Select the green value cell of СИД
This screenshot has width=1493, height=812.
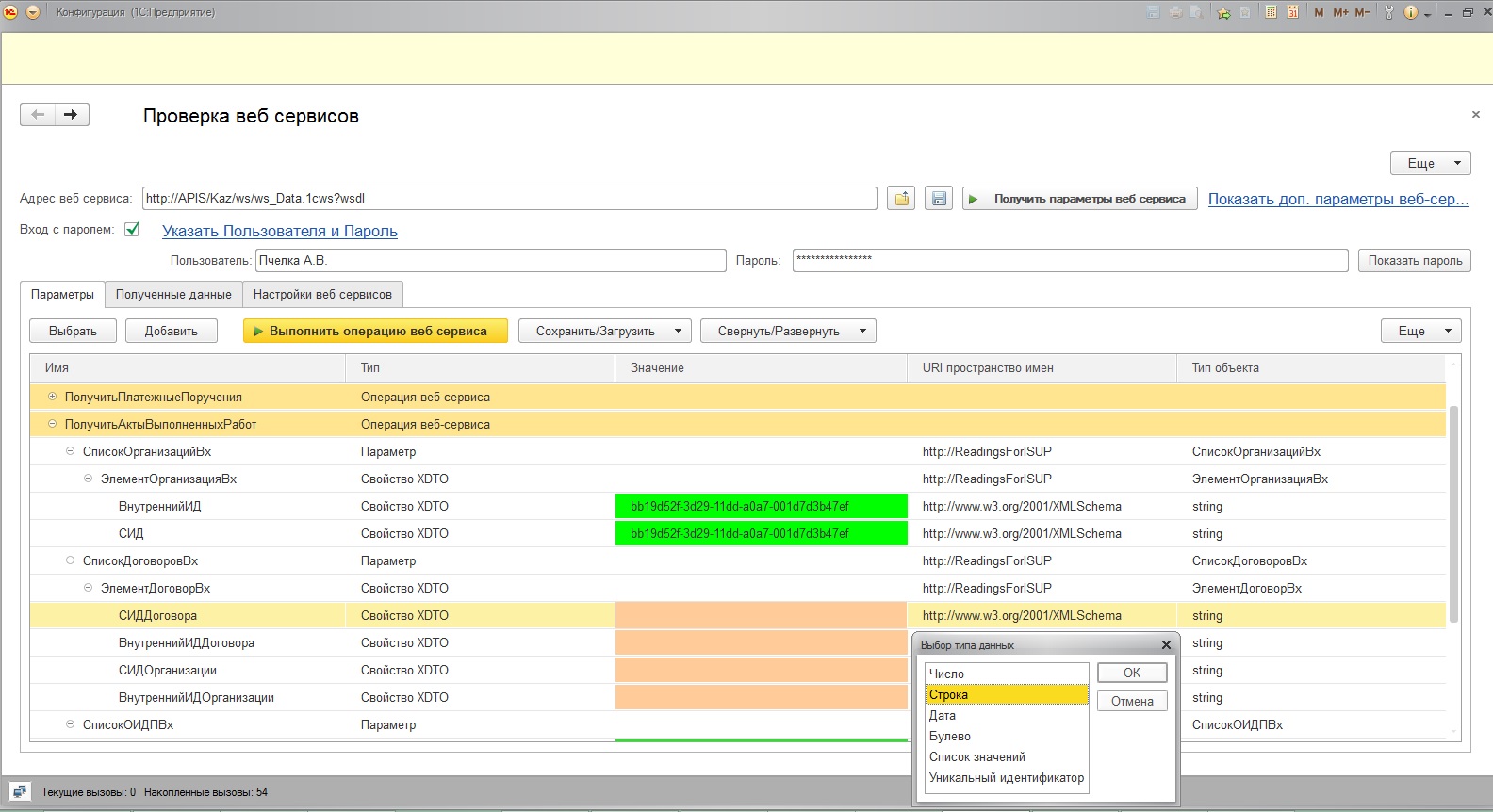pyautogui.click(x=762, y=533)
